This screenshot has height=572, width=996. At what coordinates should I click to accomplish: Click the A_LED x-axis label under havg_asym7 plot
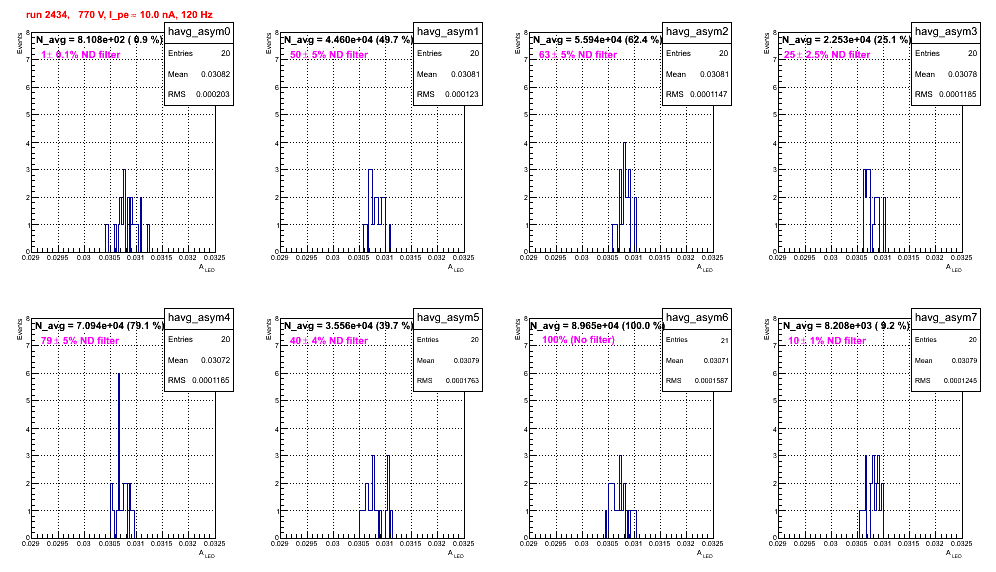click(x=954, y=554)
